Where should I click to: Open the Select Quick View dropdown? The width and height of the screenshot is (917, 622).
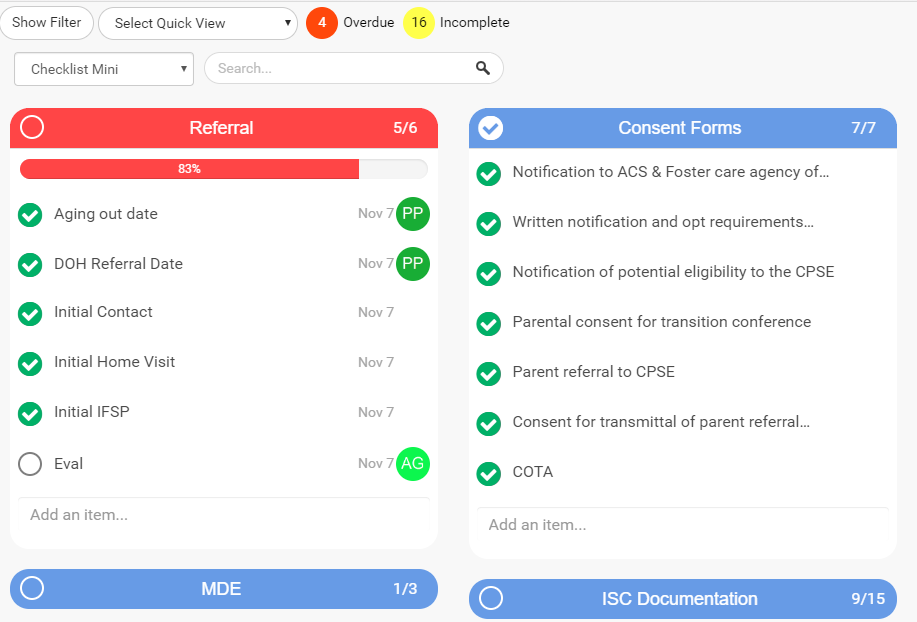(197, 22)
